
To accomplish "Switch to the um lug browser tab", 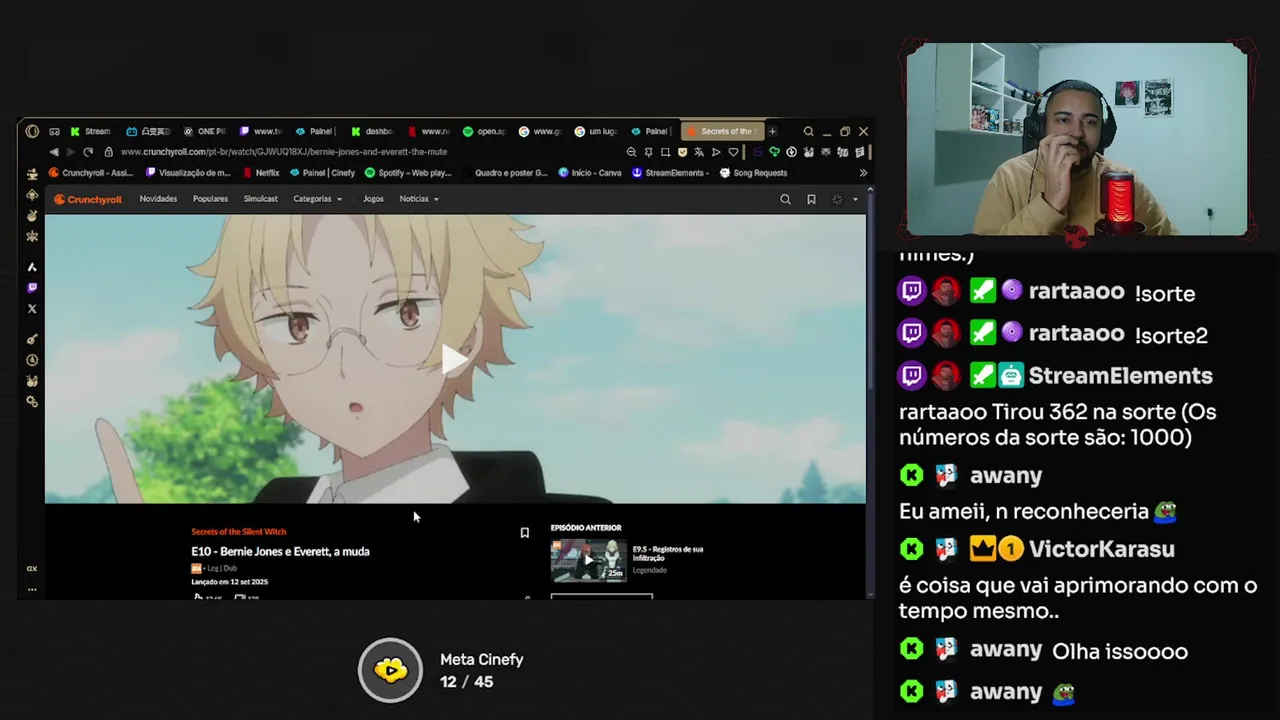I will (596, 131).
